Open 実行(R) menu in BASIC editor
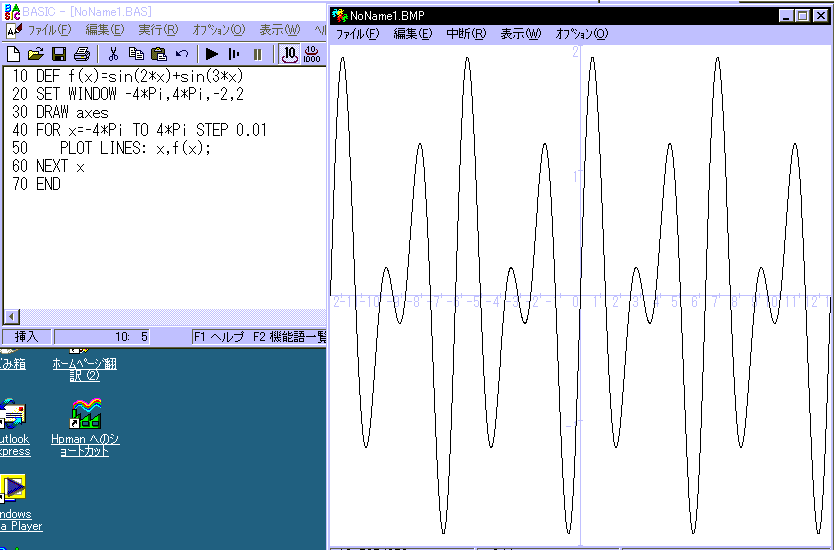 coord(158,30)
